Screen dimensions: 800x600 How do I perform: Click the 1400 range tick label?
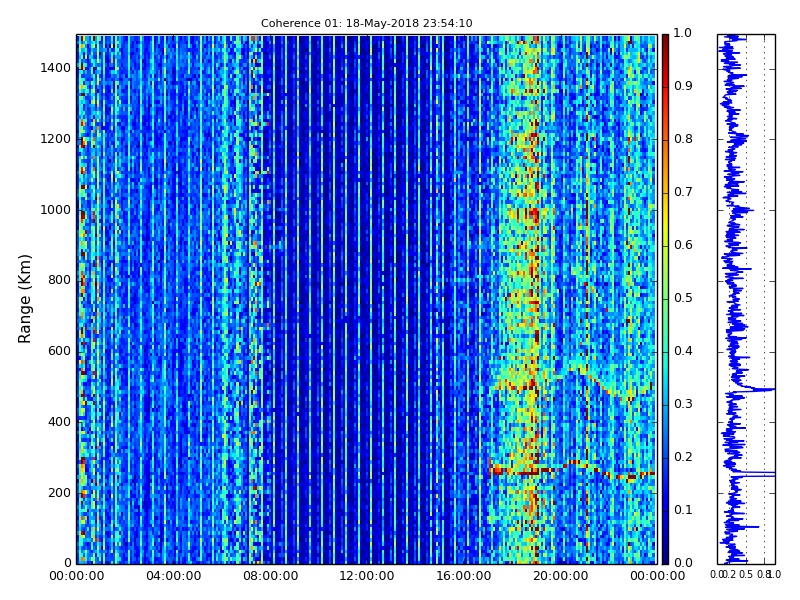[56, 68]
